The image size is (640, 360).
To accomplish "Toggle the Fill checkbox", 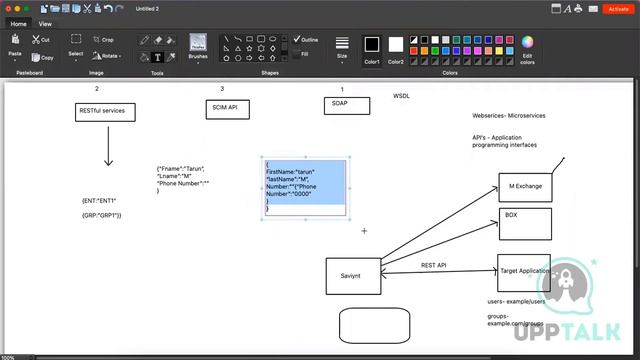I will [x=301, y=54].
